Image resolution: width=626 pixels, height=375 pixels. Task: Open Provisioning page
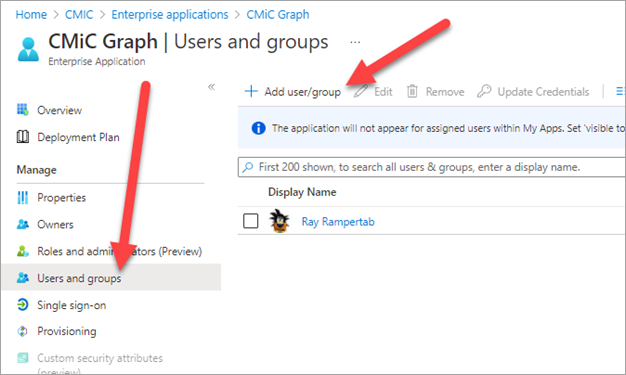(x=67, y=331)
